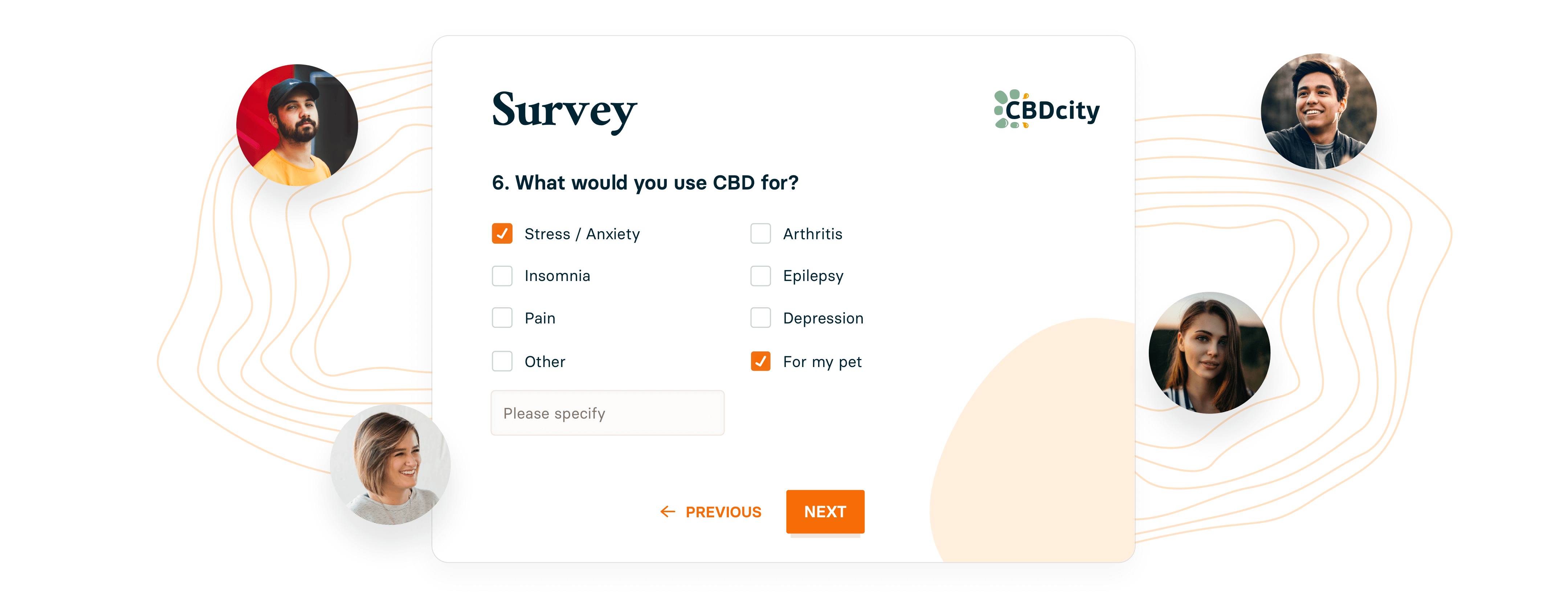This screenshot has width=1568, height=599.
Task: Click the bearded man in cap avatar
Action: tap(297, 125)
